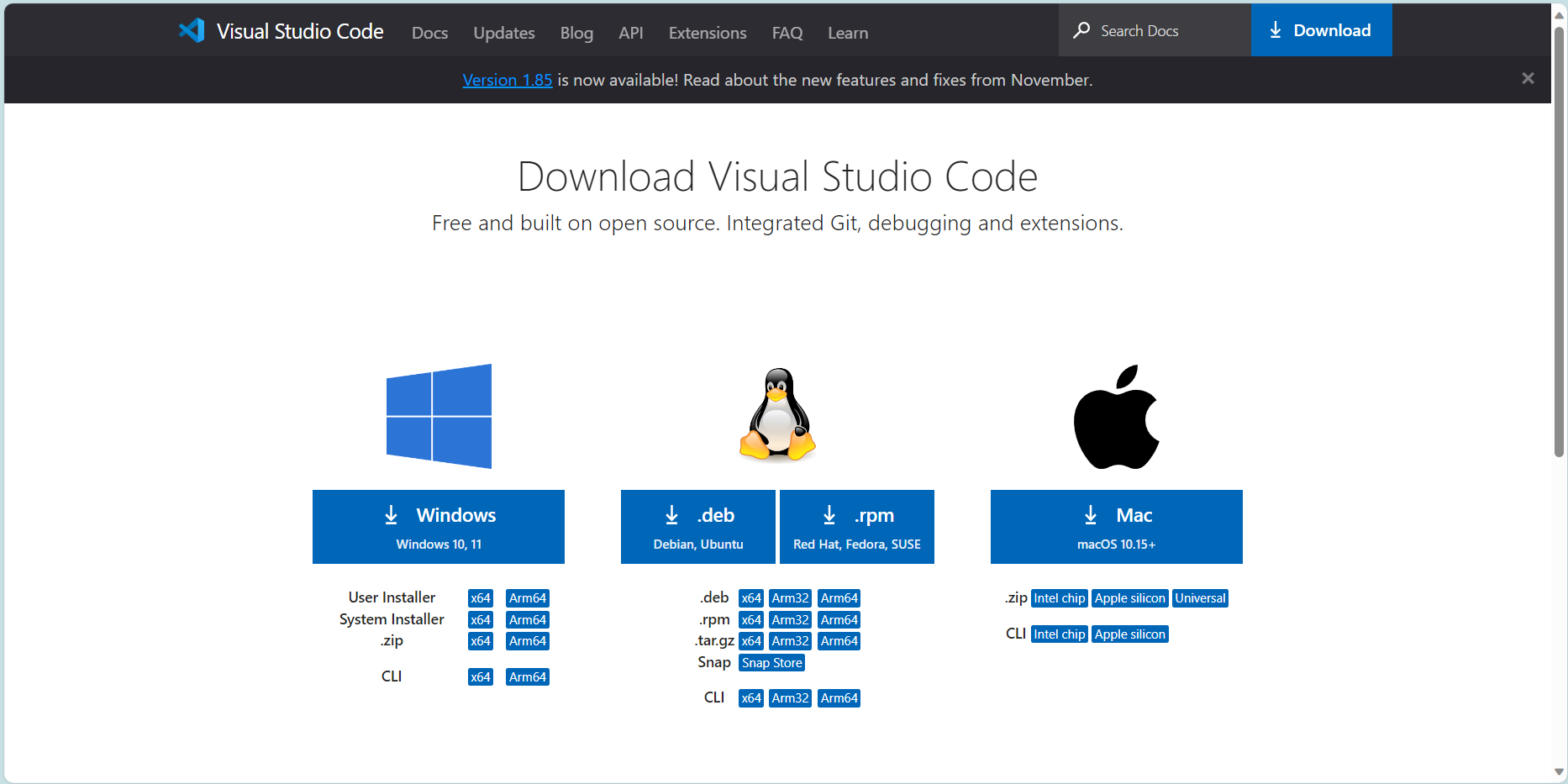Download the Windows CLI Arm64
This screenshot has height=784, width=1568.
(528, 677)
